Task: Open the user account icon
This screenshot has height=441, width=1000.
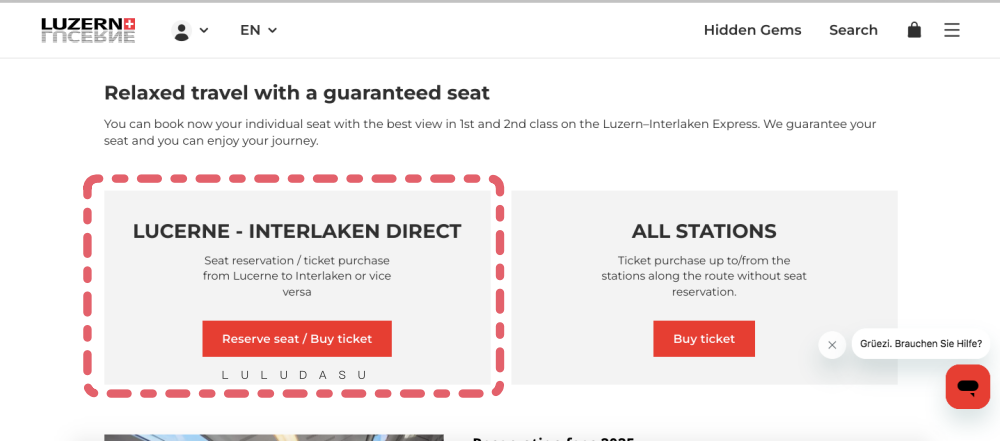Action: click(182, 31)
